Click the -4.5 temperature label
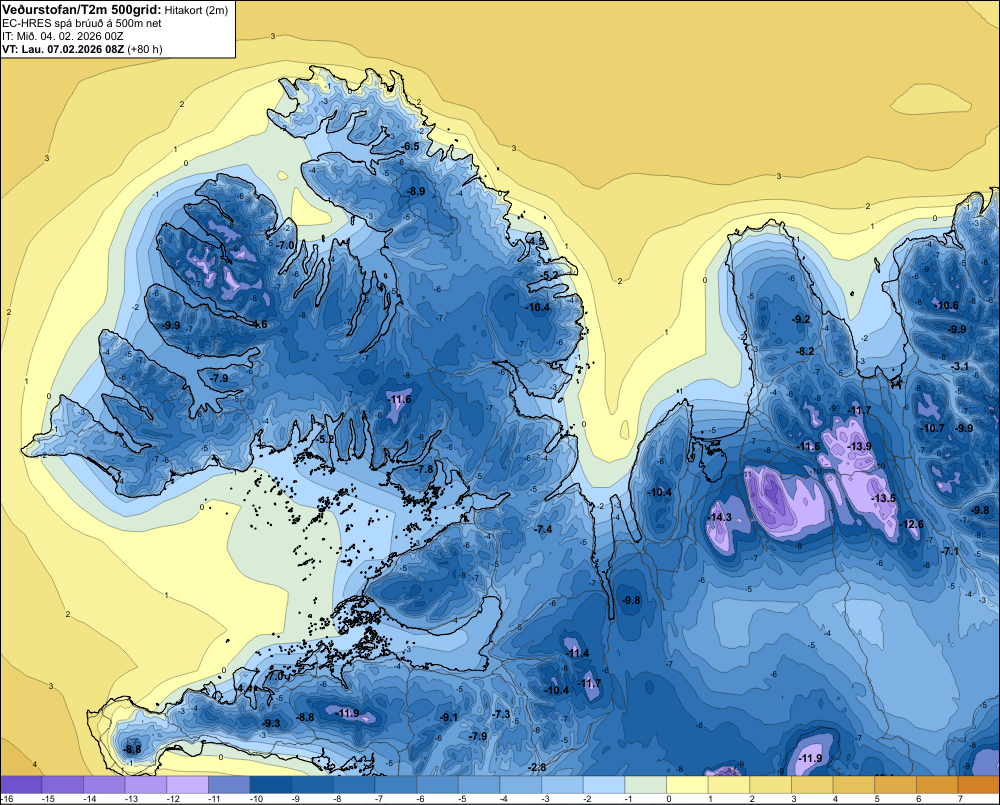Screen dimensions: 1000x805 point(536,241)
